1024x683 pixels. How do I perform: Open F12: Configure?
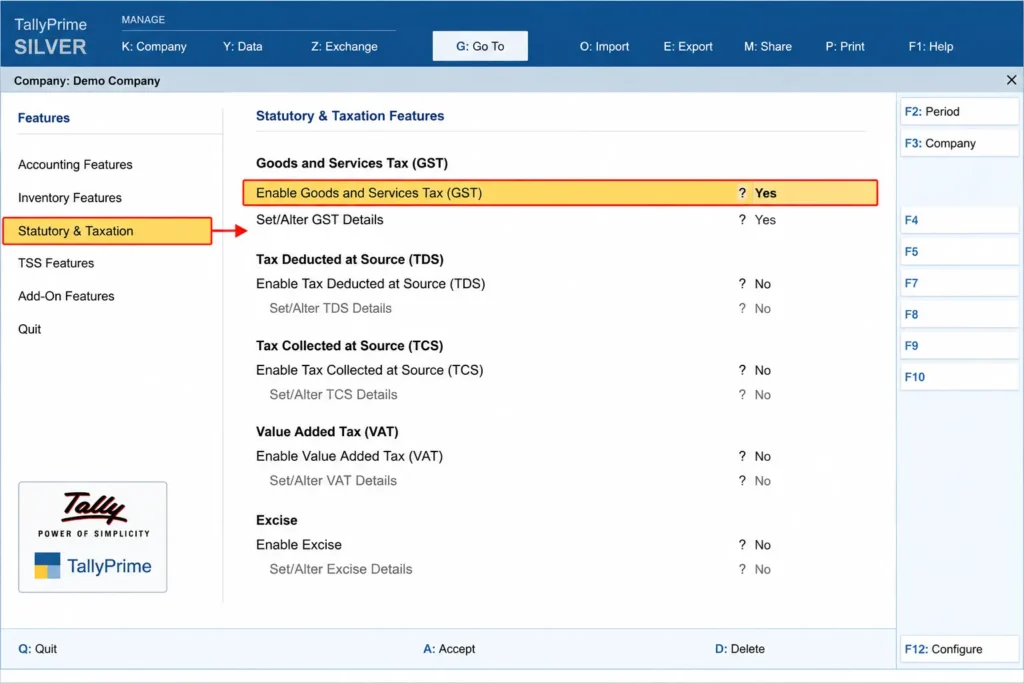click(x=959, y=649)
